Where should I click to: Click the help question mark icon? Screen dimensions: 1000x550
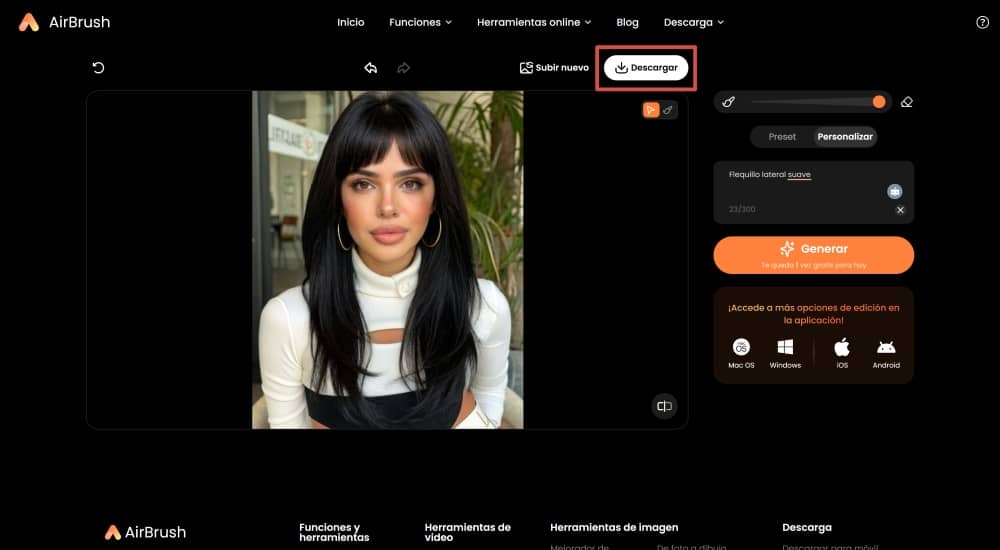tap(982, 22)
